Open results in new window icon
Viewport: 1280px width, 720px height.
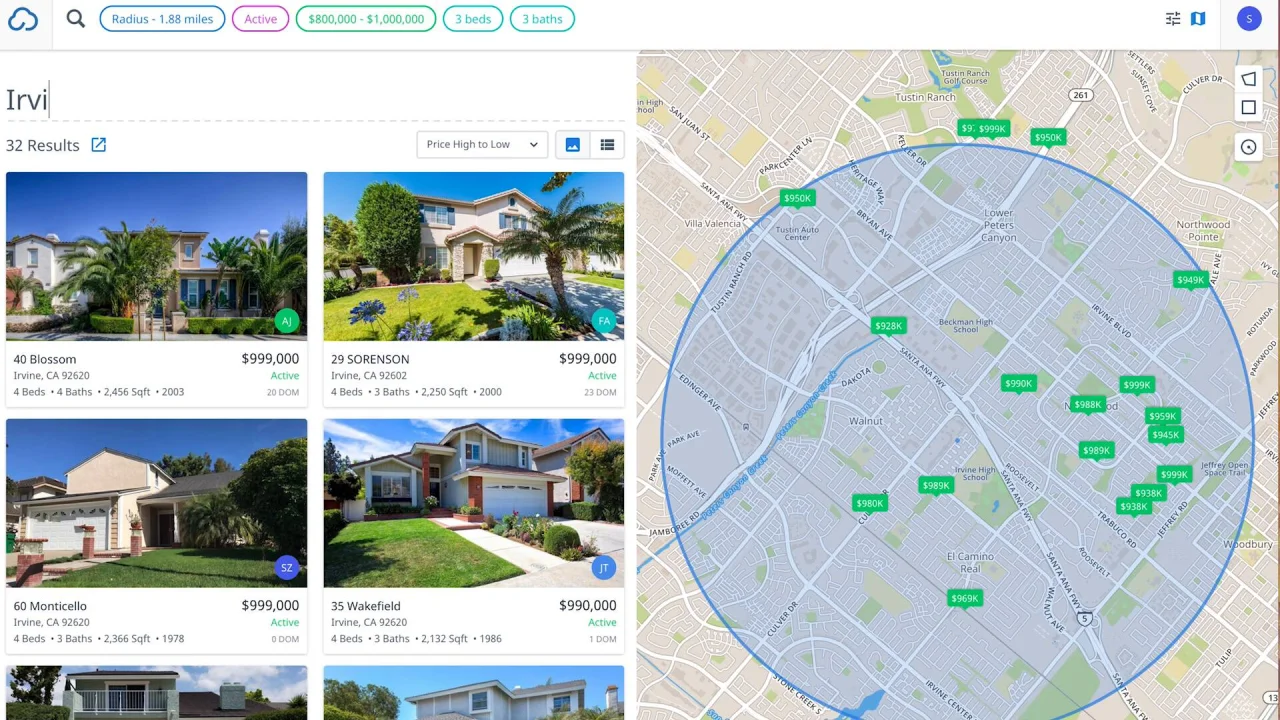point(99,145)
